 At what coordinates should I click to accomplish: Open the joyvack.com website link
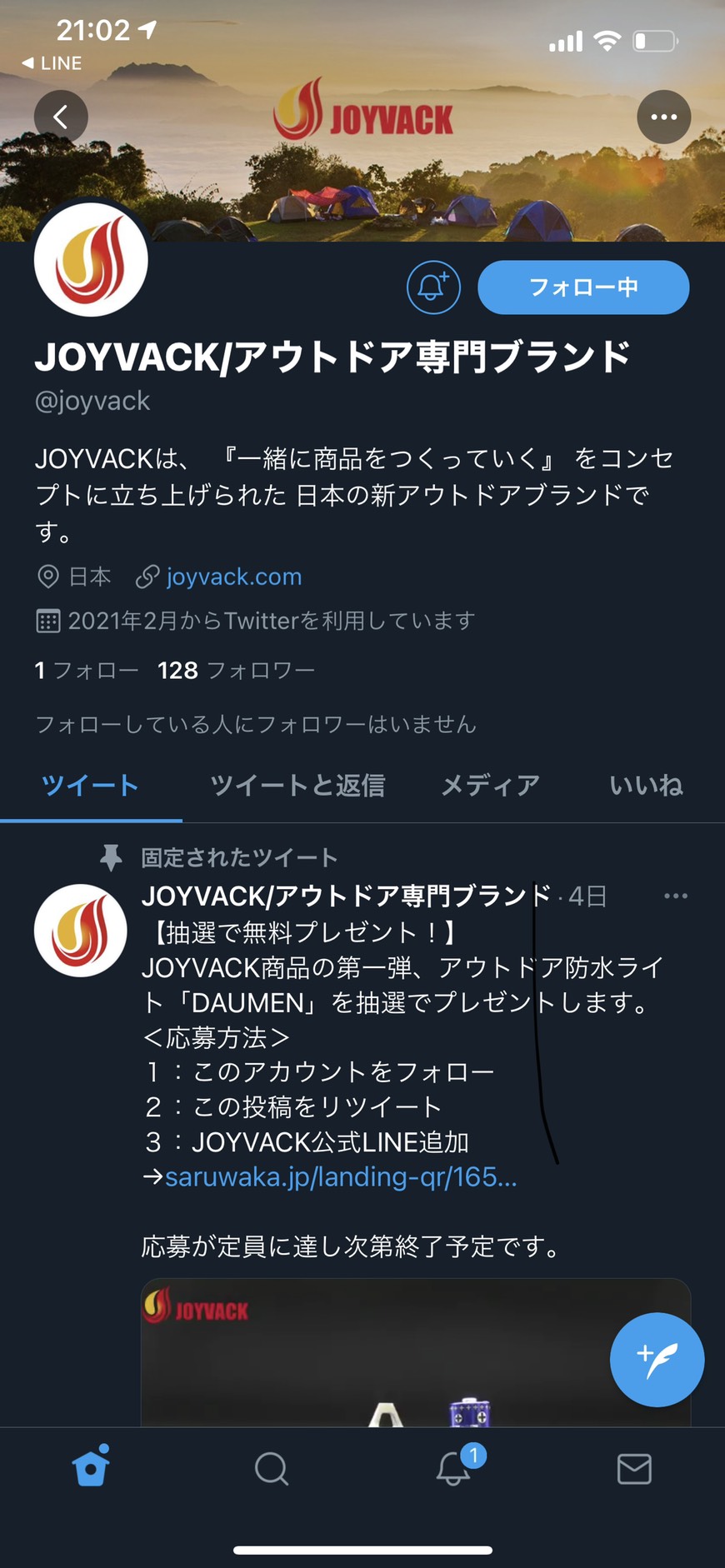(x=234, y=577)
